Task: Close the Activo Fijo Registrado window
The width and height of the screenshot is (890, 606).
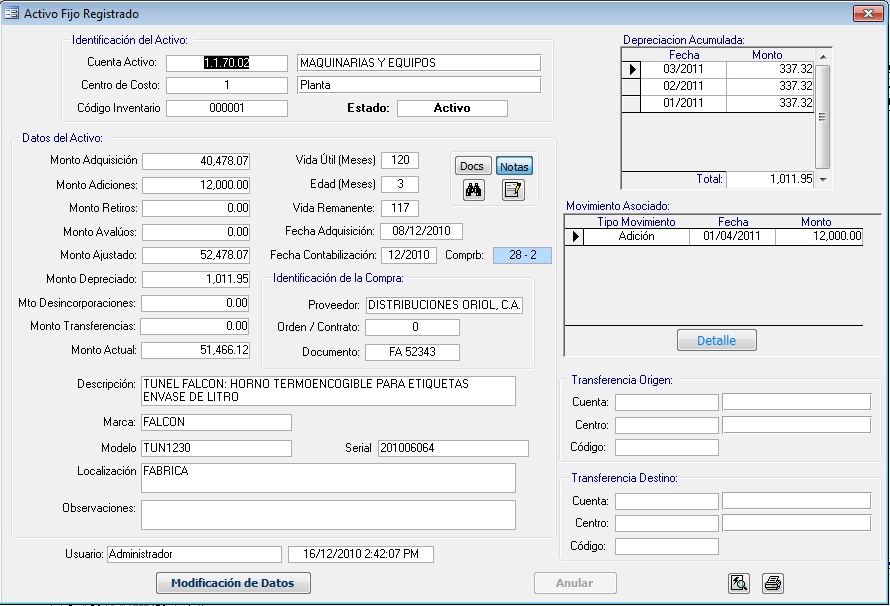Action: pyautogui.click(x=866, y=14)
